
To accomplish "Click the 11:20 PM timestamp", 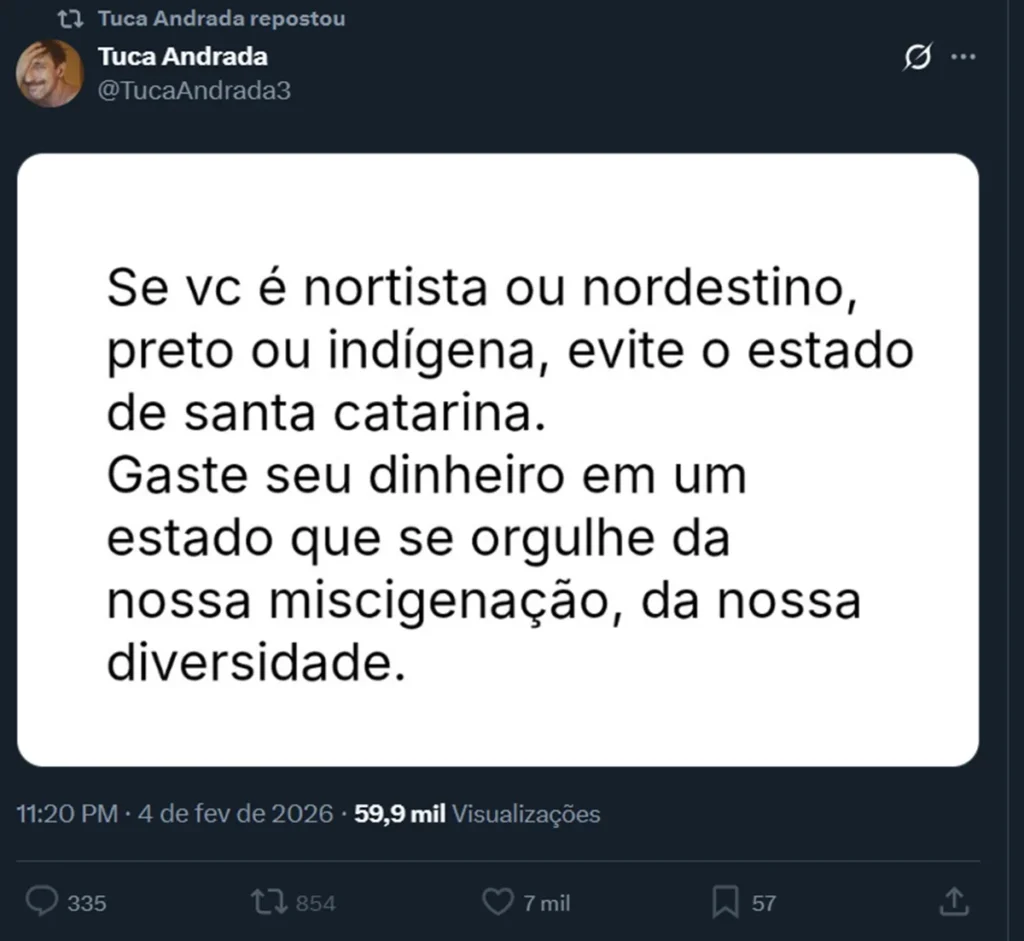I will (67, 814).
